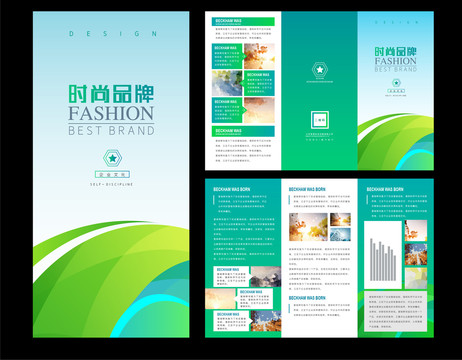462x360 pixels.
Task: Click the top green BECKHAM WAS header bar
Action: tap(243, 22)
